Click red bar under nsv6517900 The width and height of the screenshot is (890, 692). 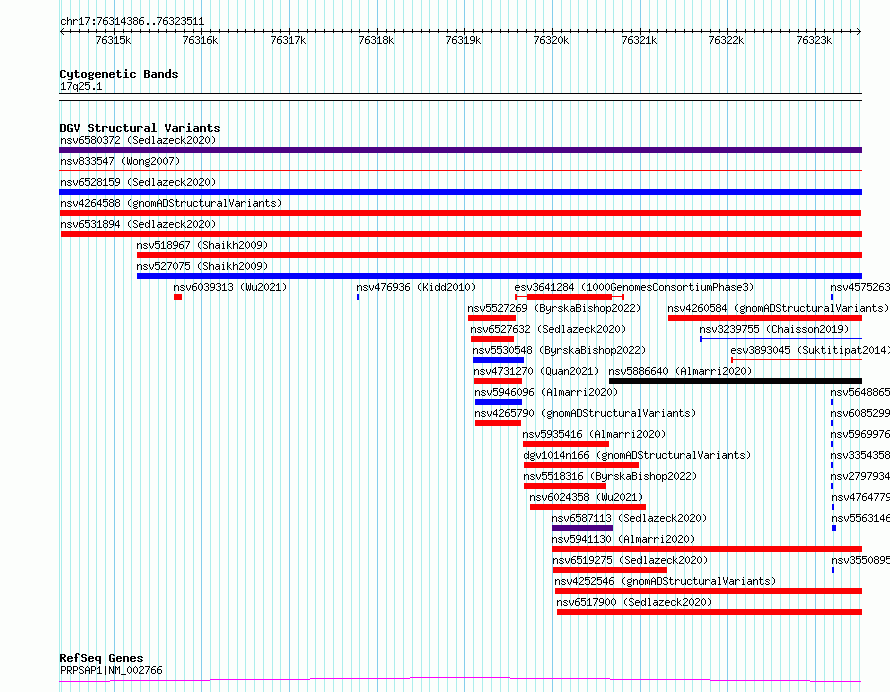click(x=710, y=612)
